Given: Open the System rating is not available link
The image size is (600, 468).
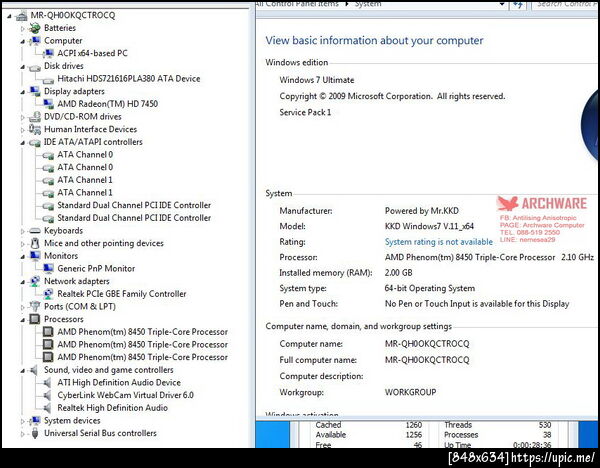Looking at the screenshot, I should (439, 242).
